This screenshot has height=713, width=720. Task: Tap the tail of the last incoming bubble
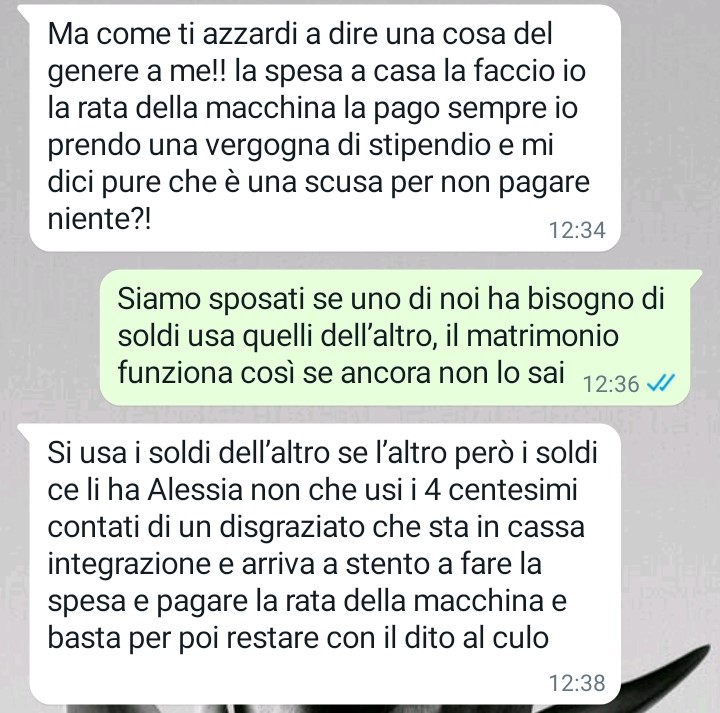25,431
